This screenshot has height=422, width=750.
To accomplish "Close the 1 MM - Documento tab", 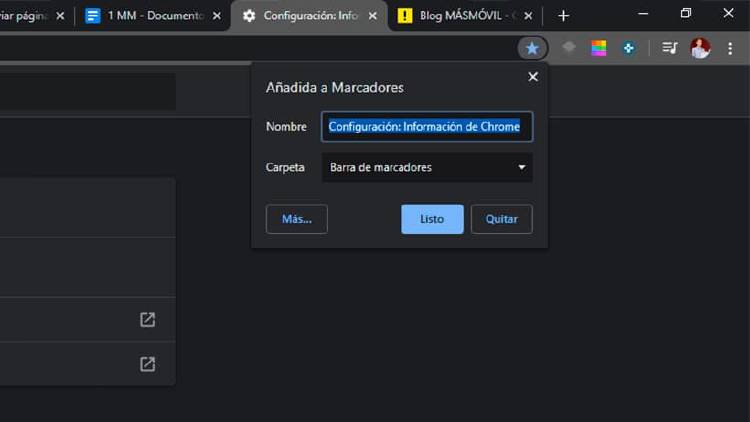I will [x=217, y=16].
